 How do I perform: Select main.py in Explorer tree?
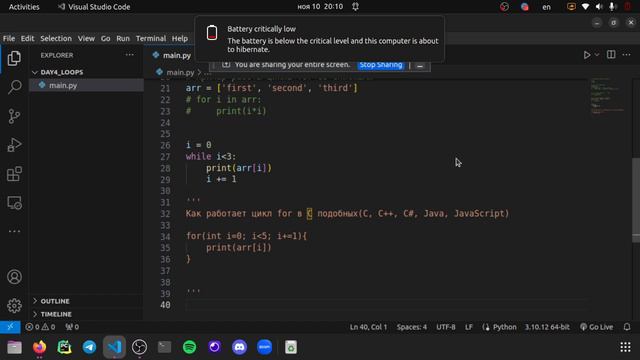click(x=86, y=85)
